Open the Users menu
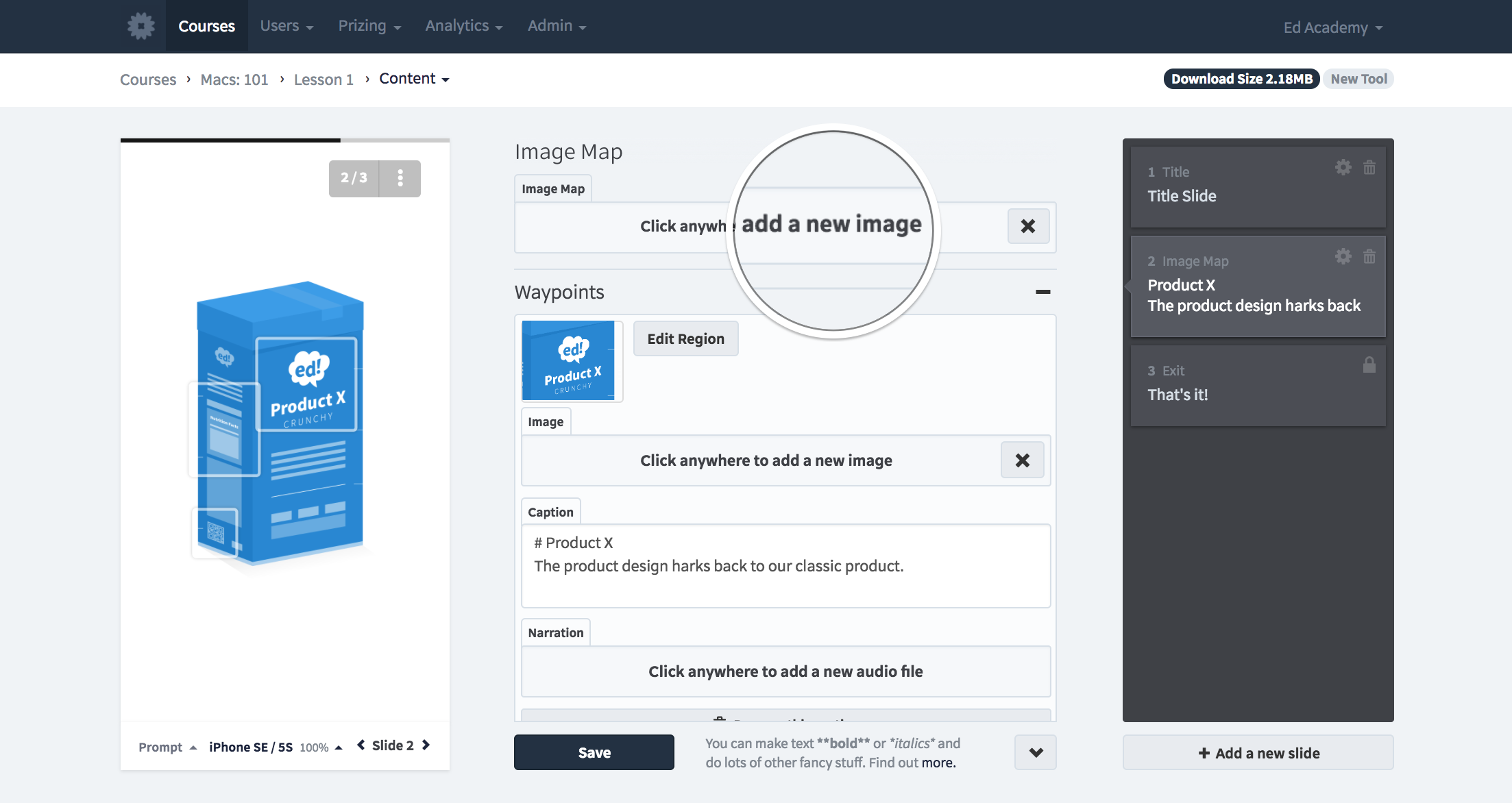1512x803 pixels. click(x=286, y=26)
